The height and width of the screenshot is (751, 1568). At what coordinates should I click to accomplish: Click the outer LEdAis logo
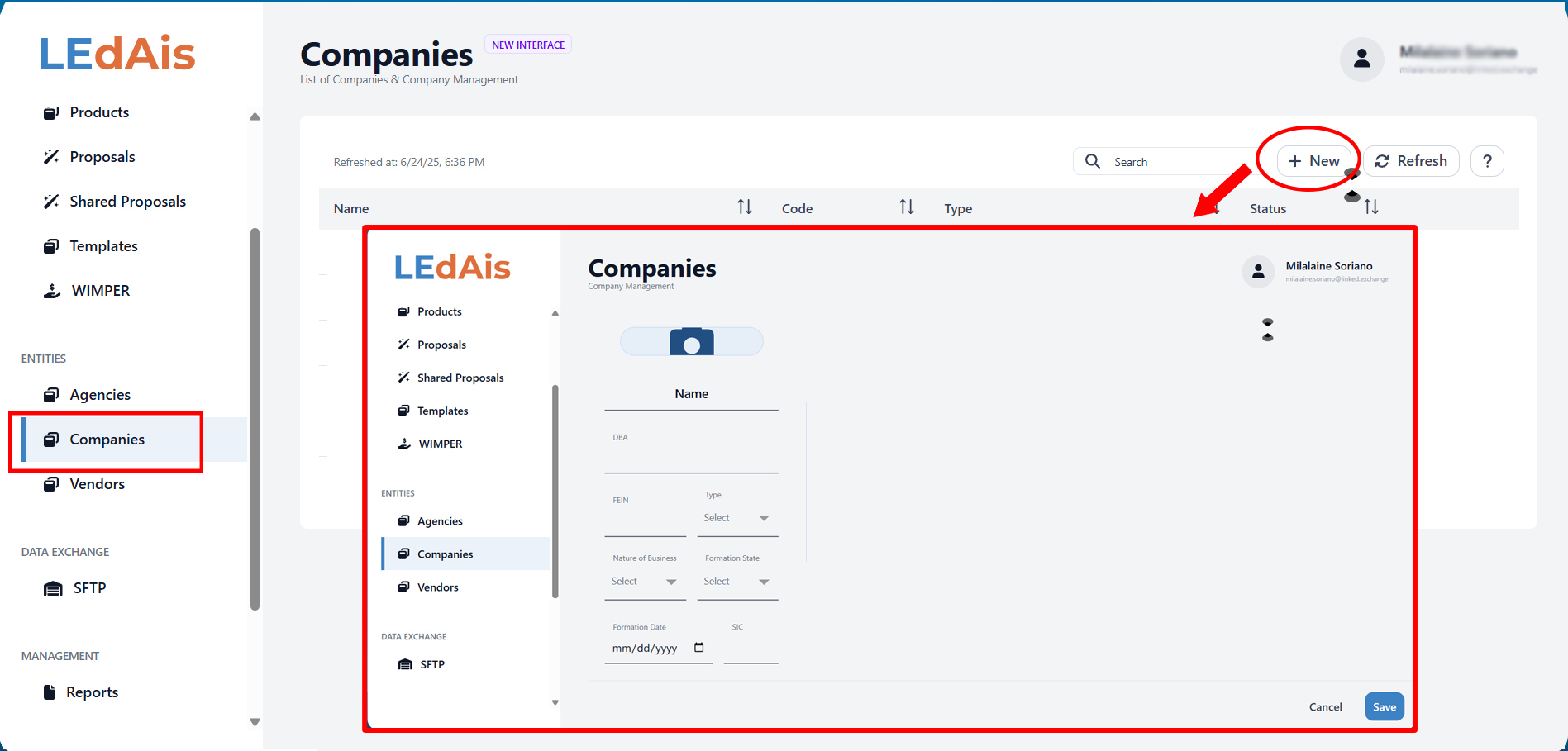(117, 54)
